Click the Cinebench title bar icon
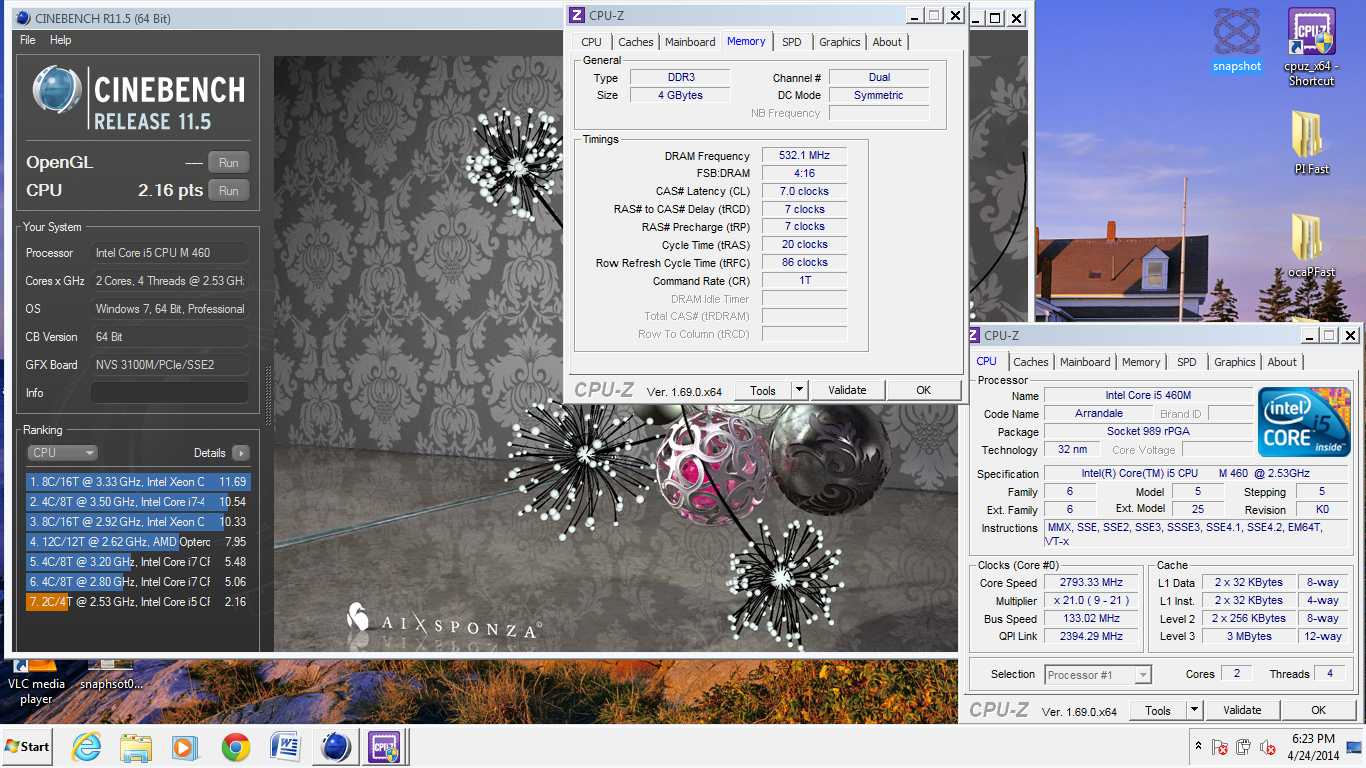 click(x=22, y=18)
